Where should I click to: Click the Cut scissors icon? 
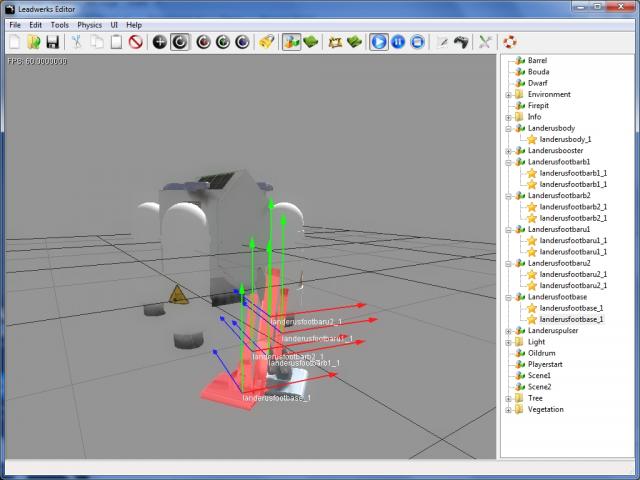(77, 42)
